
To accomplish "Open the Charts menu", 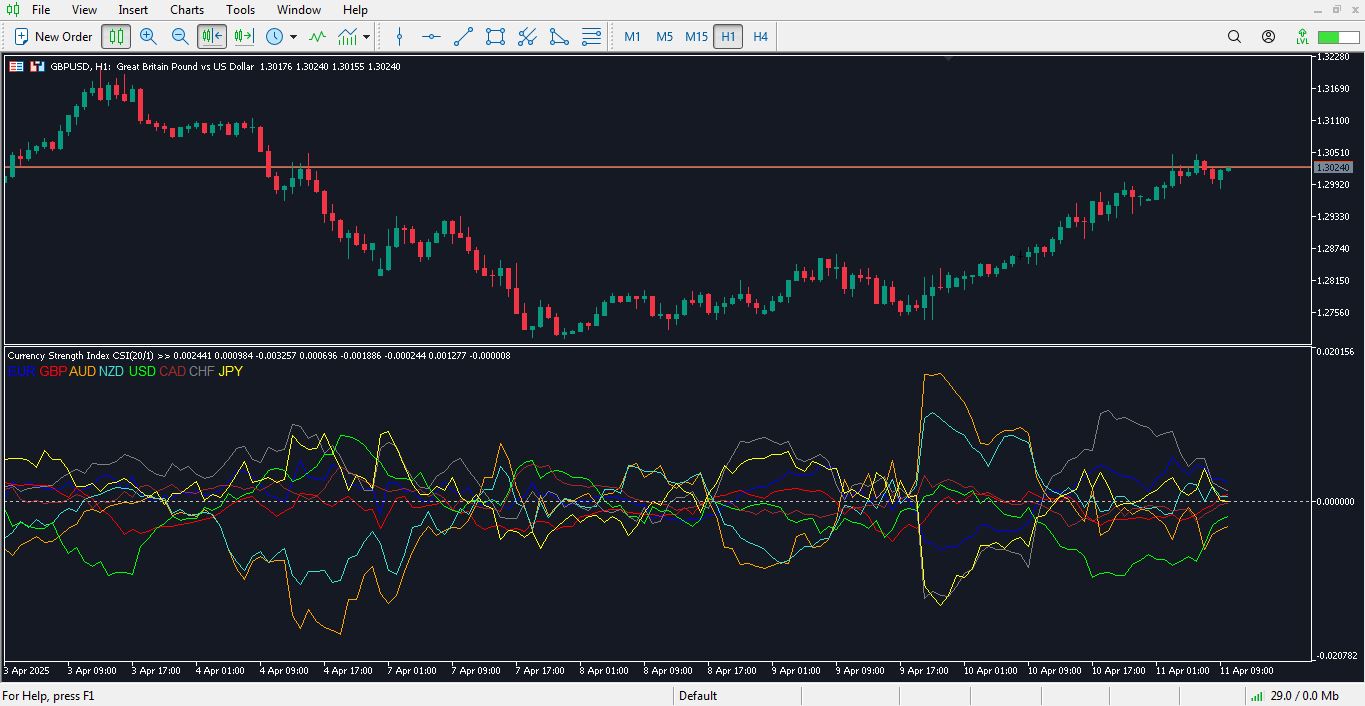I will pos(186,10).
